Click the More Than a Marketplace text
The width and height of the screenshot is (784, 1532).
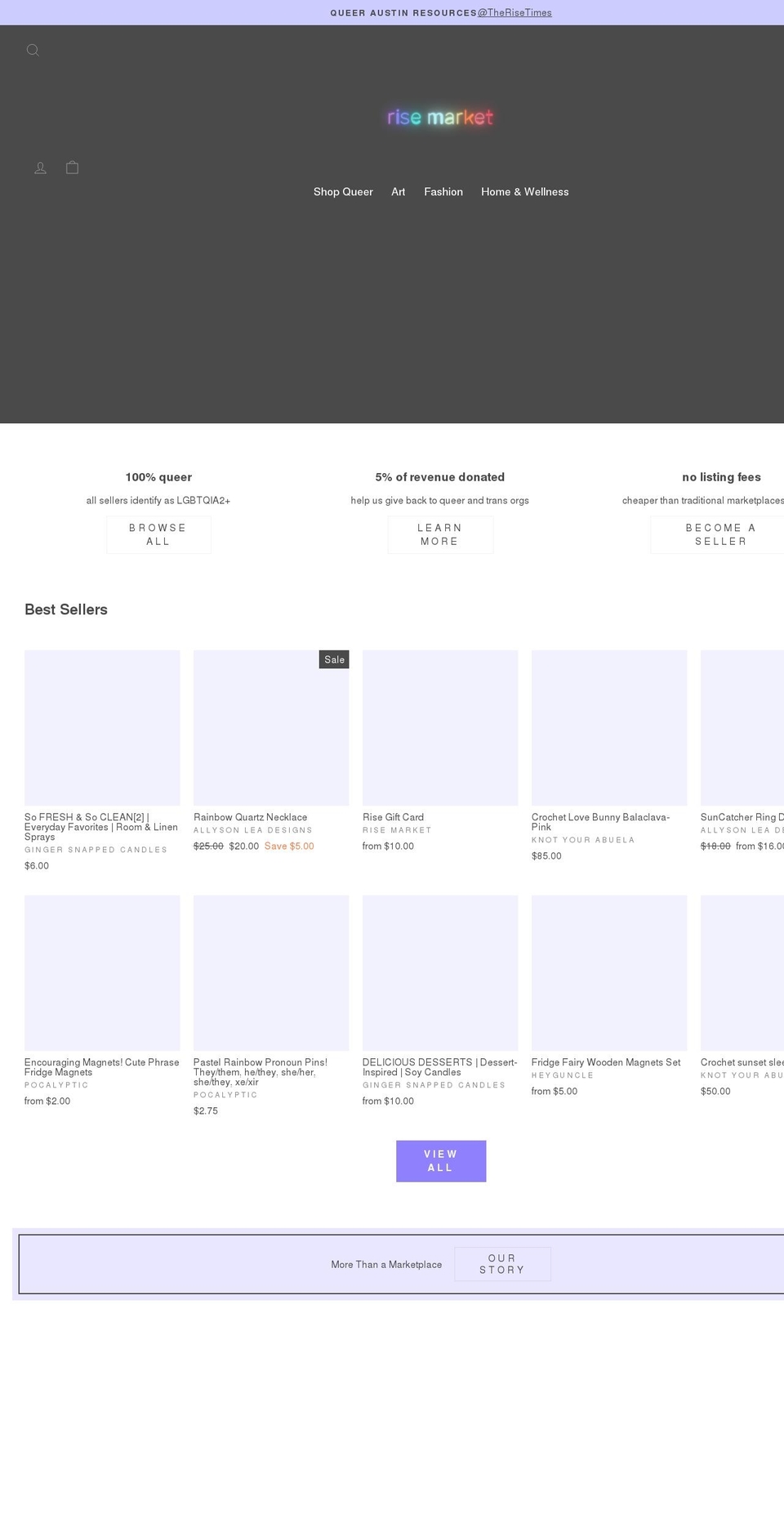(386, 1264)
